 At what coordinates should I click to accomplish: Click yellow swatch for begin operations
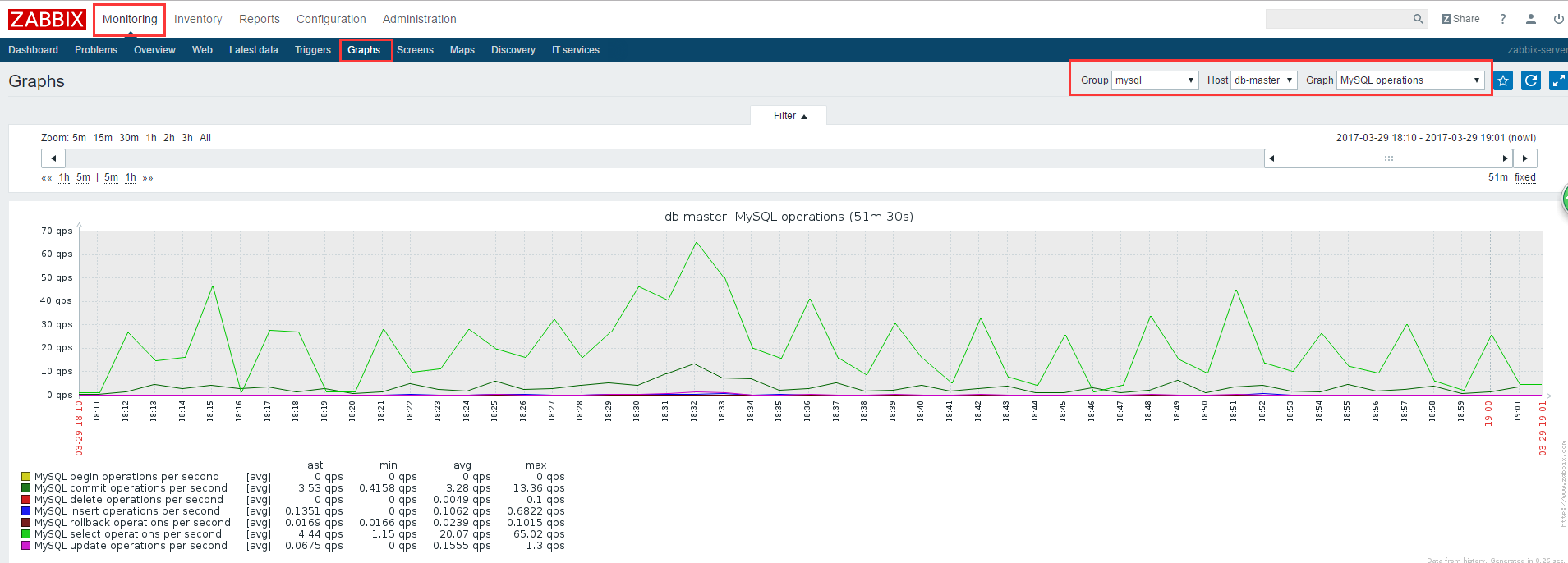coord(26,477)
